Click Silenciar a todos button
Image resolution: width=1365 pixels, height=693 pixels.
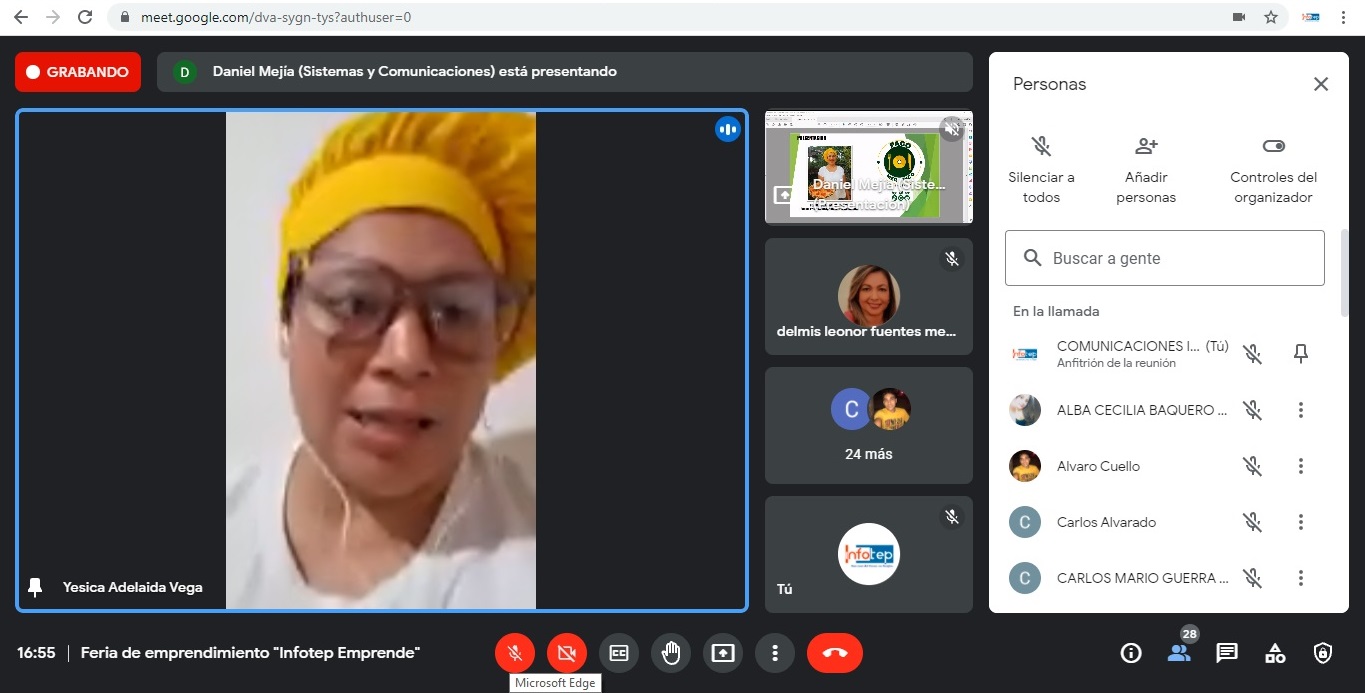[x=1041, y=147]
